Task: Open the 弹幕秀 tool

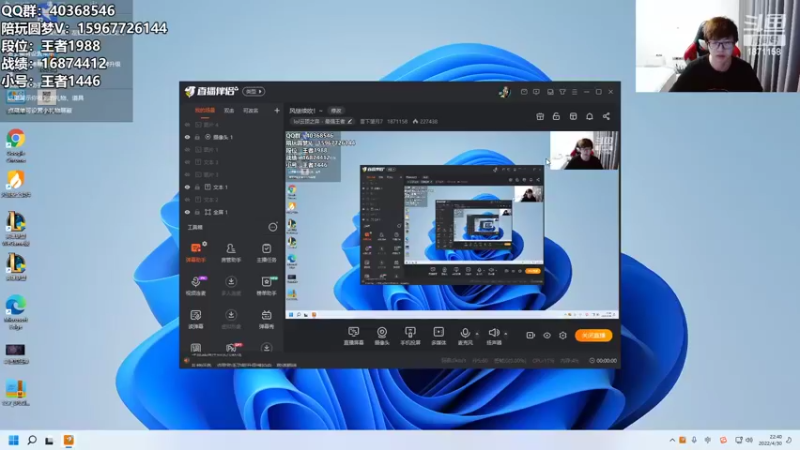Action: click(266, 319)
